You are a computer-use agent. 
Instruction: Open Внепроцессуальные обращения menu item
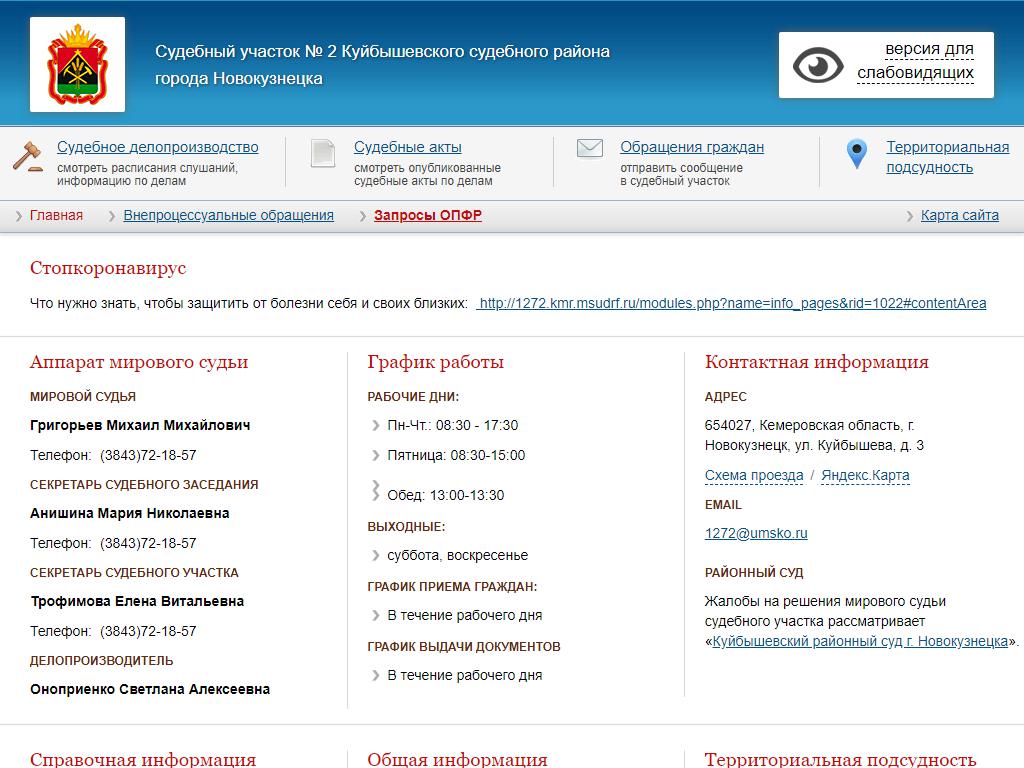(x=228, y=215)
